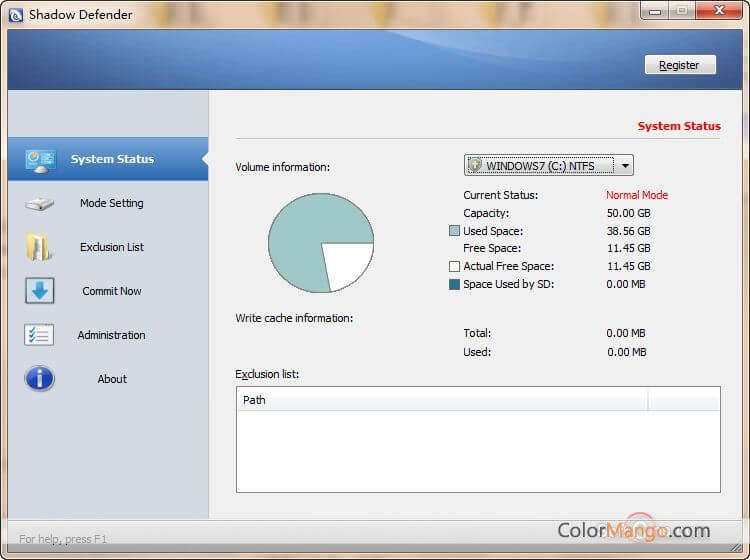The height and width of the screenshot is (560, 750).
Task: Click the For help, press F1 status text
Action: (63, 539)
